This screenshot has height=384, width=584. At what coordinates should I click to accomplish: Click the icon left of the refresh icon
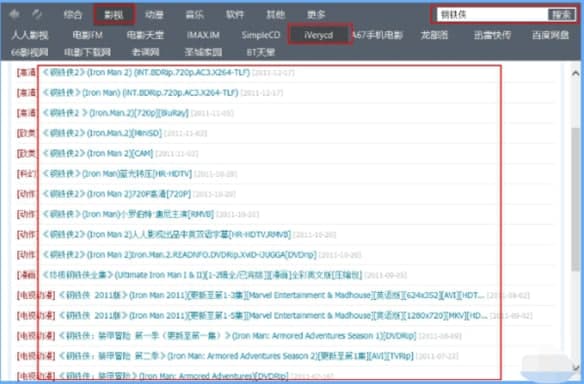coord(15,15)
